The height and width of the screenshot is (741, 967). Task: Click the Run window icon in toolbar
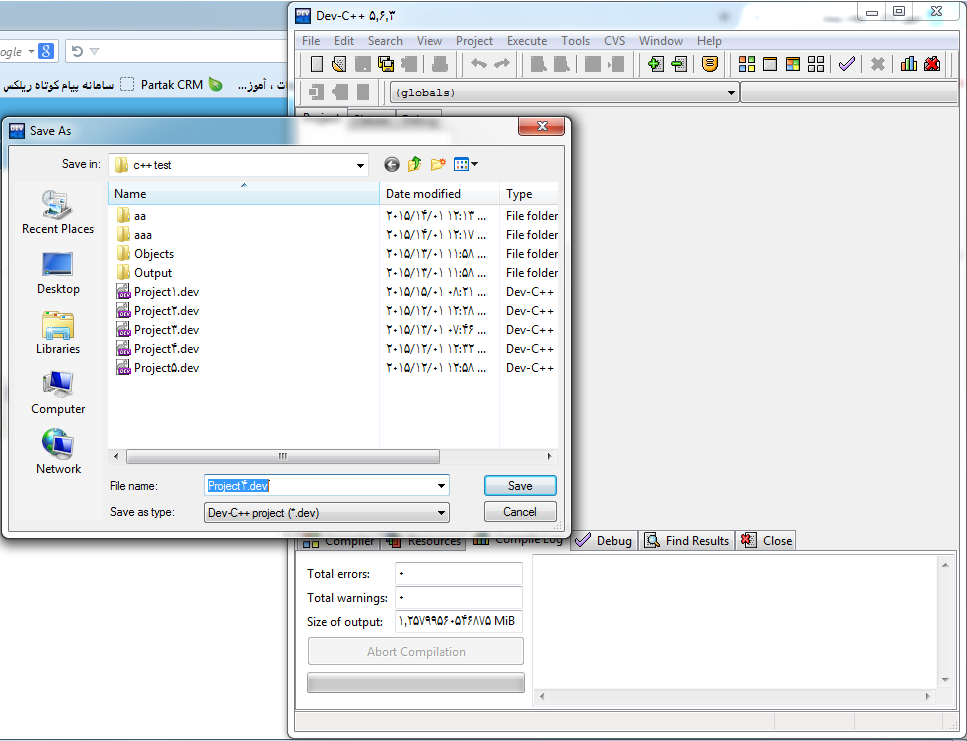[x=770, y=63]
